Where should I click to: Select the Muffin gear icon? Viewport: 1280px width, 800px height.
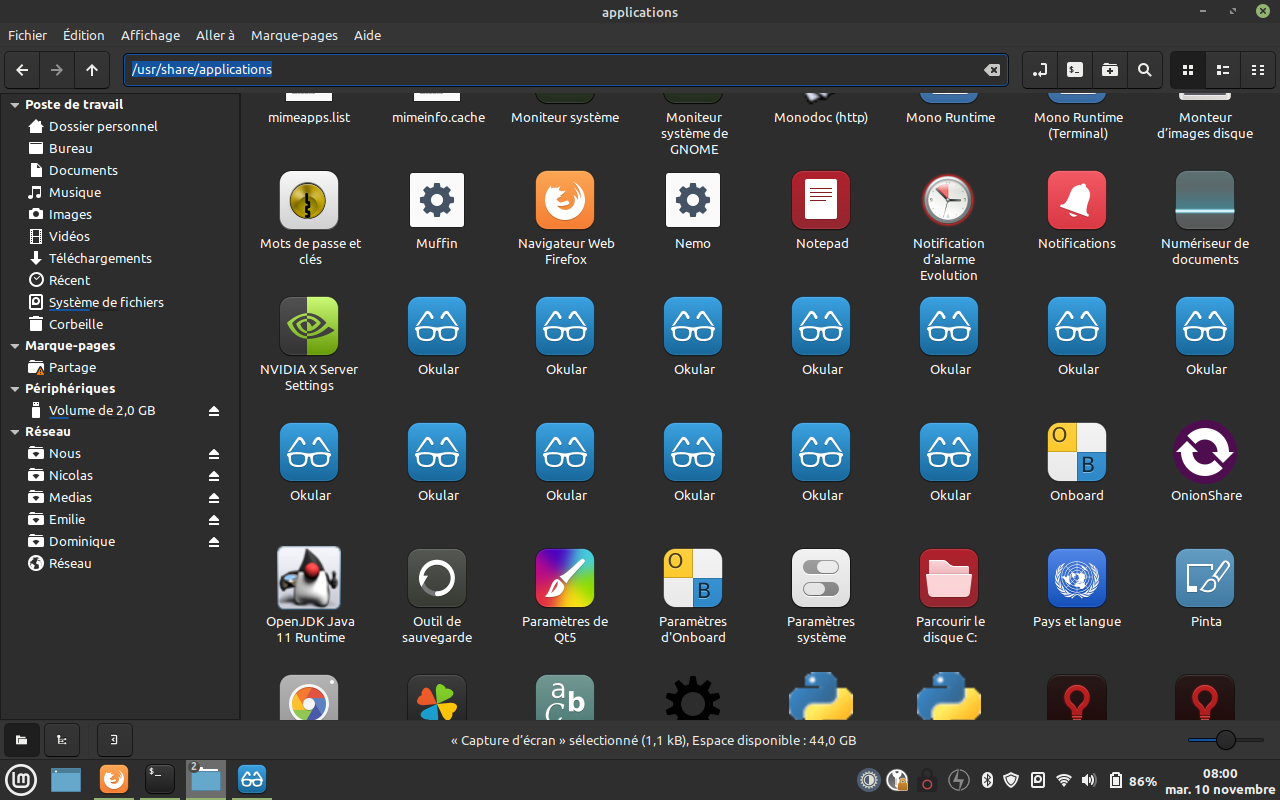pos(437,200)
